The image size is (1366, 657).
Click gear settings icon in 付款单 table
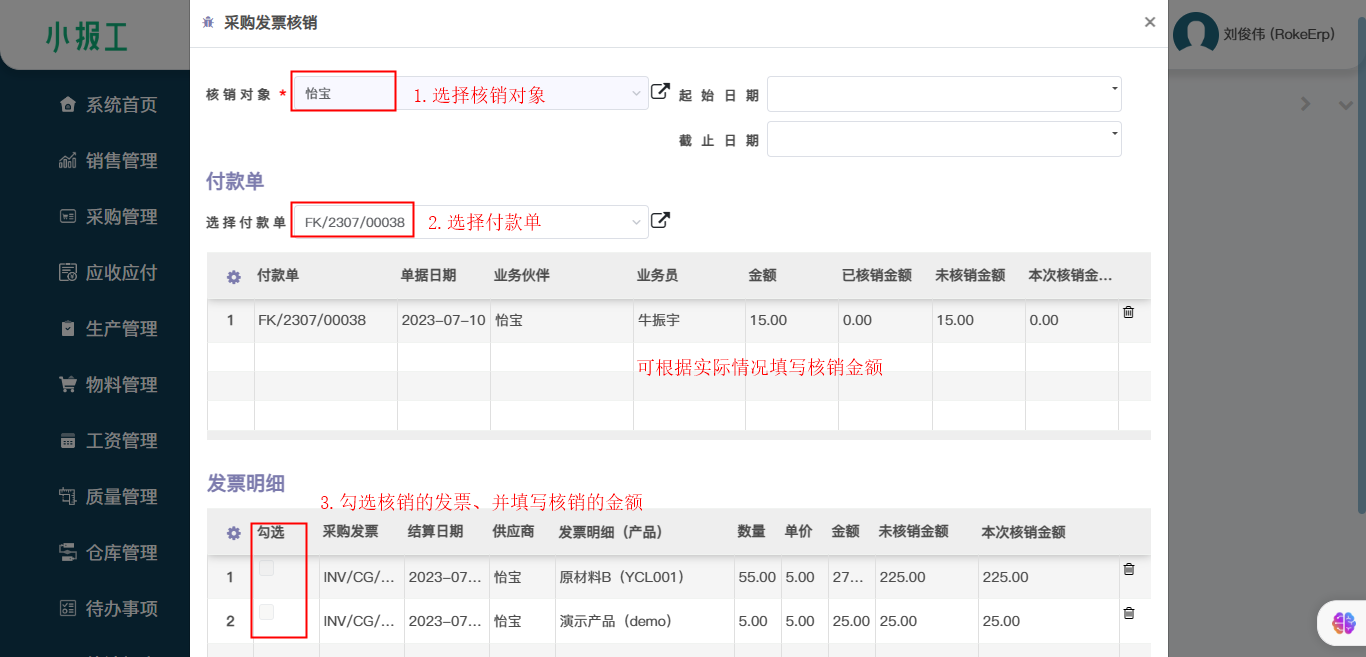click(x=233, y=276)
